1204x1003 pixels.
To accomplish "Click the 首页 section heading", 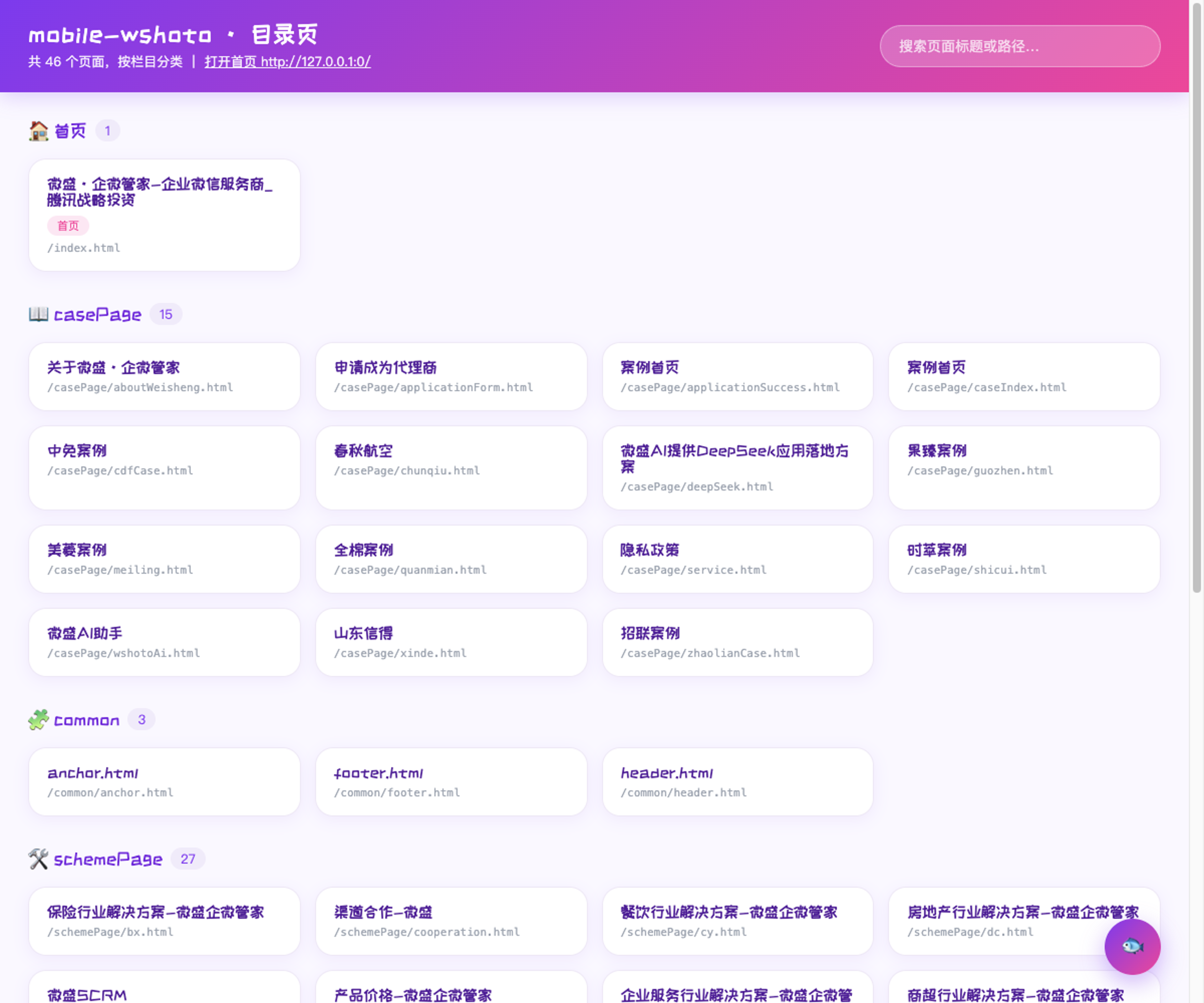I will point(70,131).
